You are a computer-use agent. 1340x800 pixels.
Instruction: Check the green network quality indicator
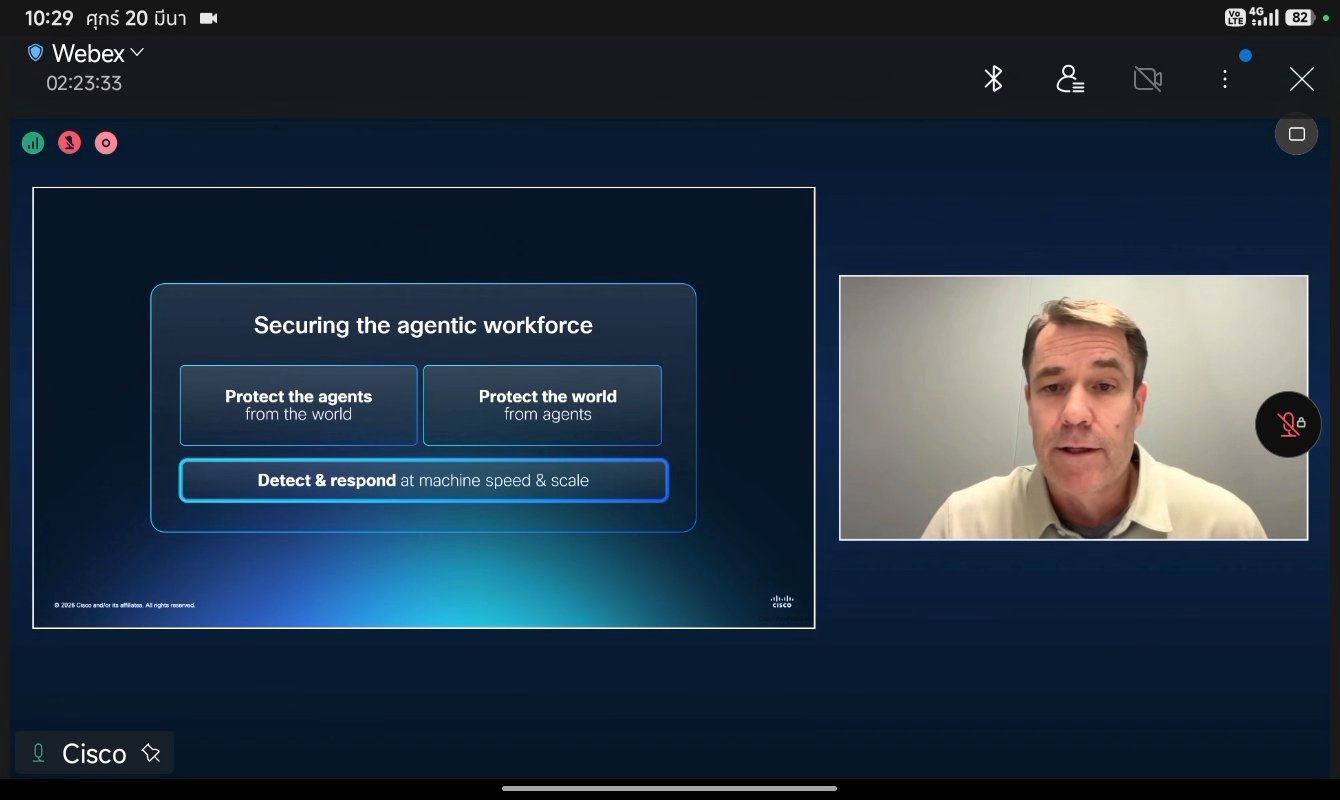(33, 143)
